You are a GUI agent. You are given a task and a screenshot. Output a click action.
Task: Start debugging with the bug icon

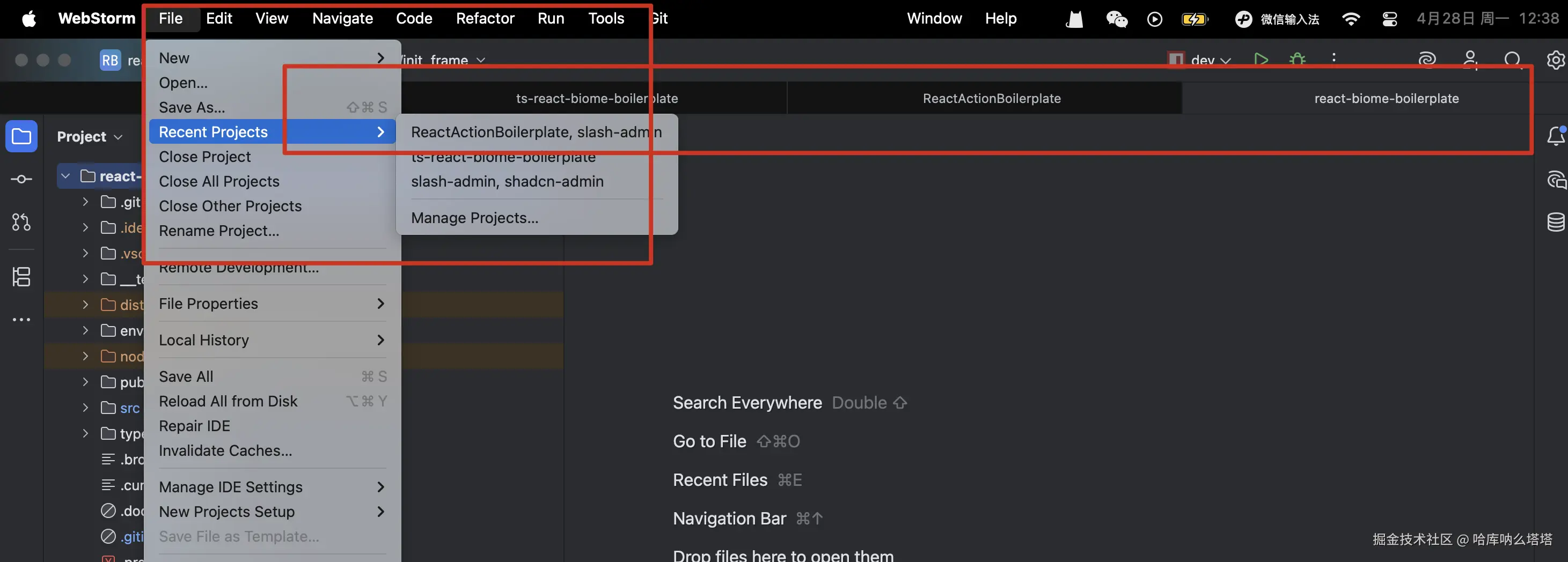[1297, 60]
